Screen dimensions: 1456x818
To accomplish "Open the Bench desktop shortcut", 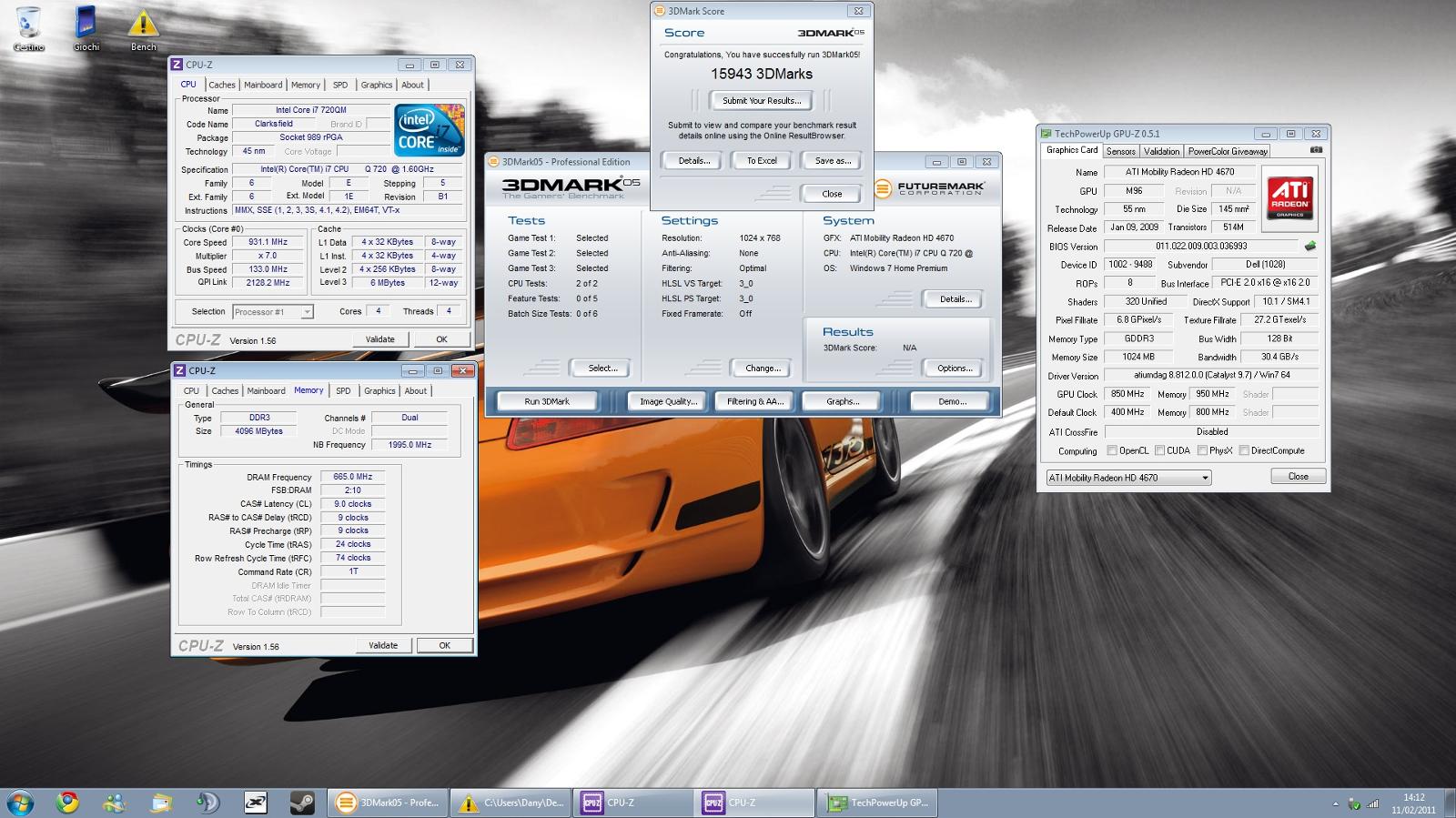I will [x=143, y=27].
